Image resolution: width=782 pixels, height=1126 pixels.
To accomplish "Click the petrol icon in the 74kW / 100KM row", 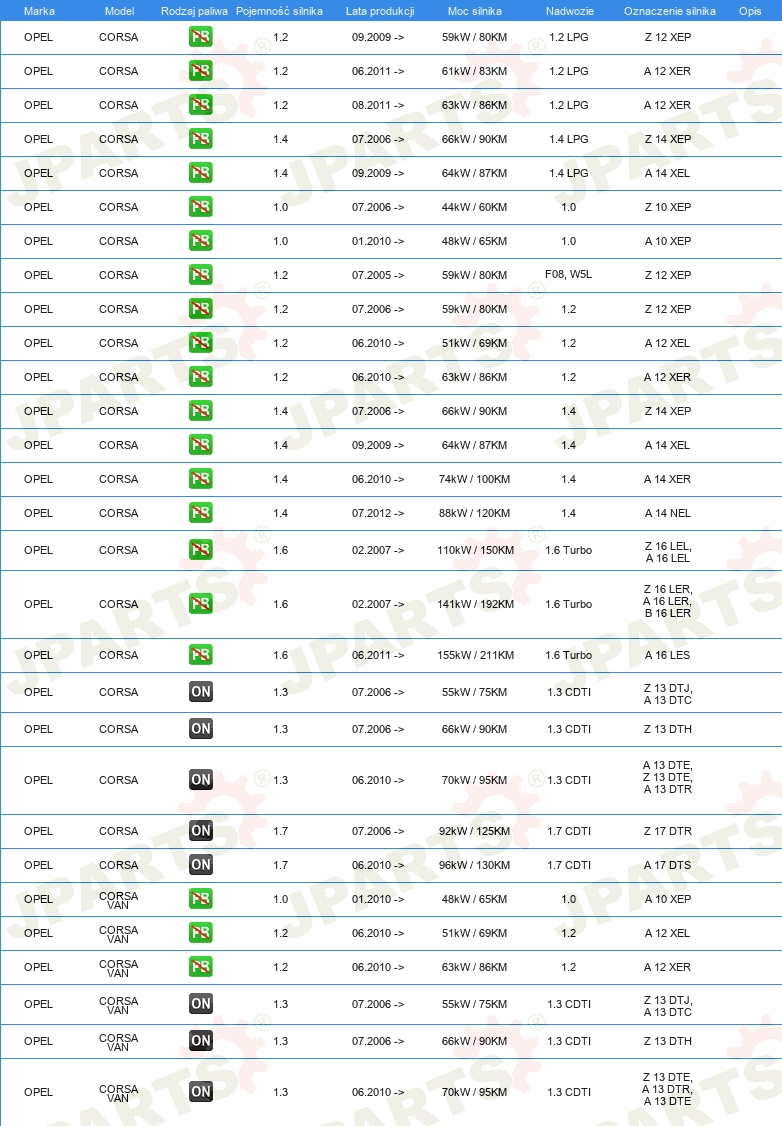I will [200, 479].
